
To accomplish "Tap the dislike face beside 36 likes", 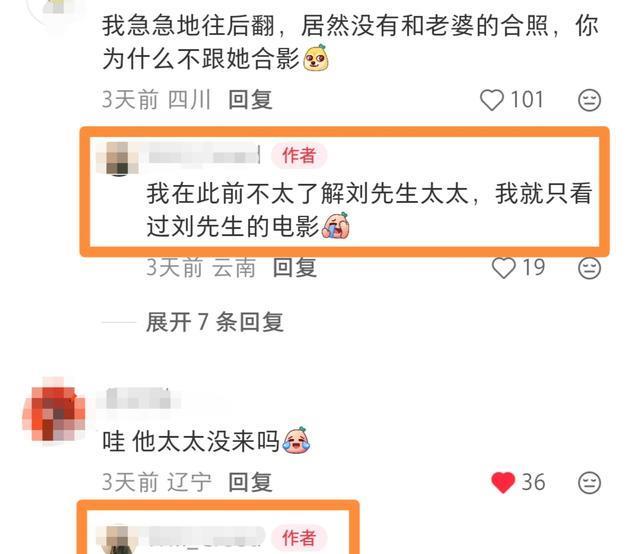I will click(x=589, y=483).
